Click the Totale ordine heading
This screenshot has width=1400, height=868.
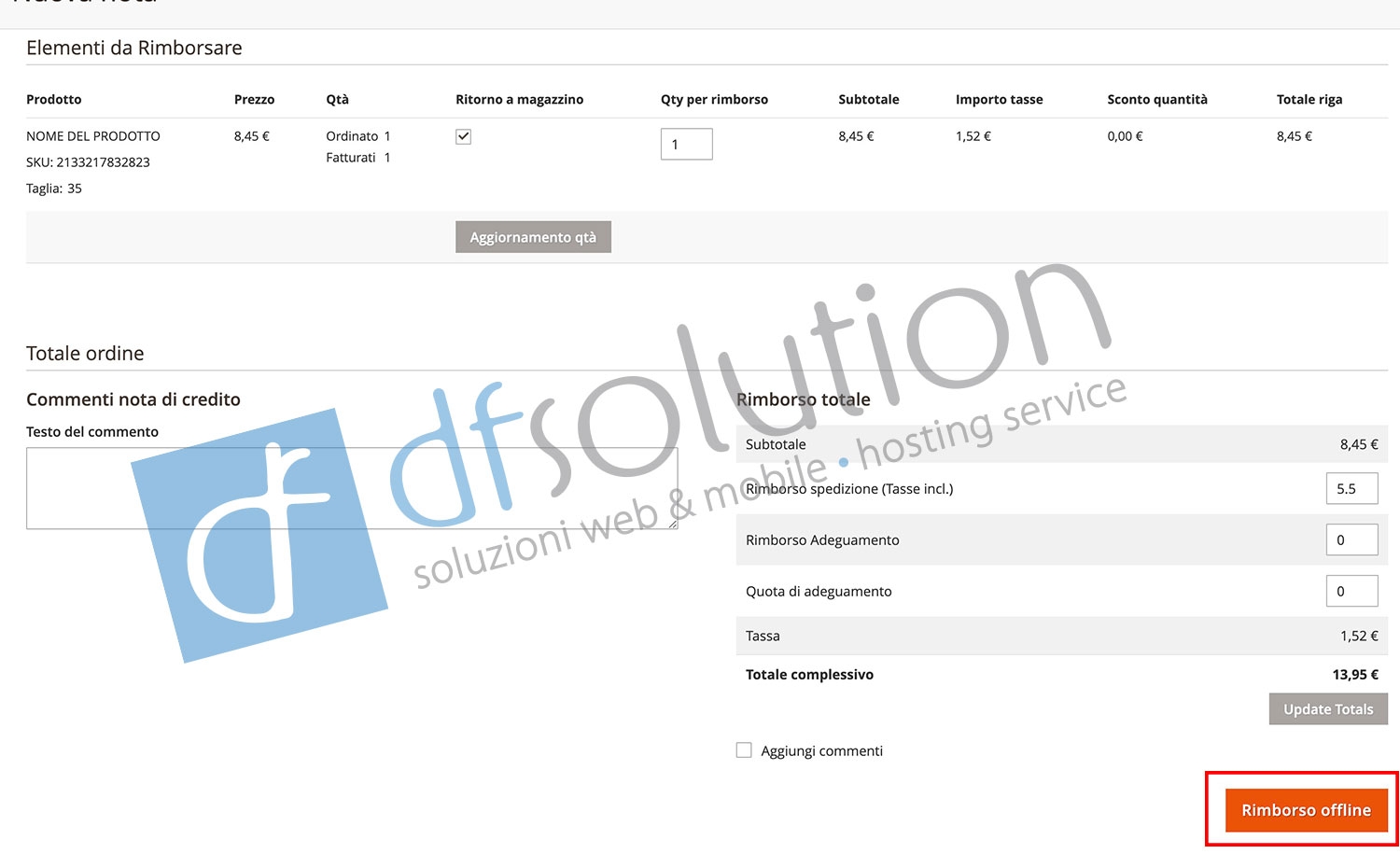(x=85, y=354)
